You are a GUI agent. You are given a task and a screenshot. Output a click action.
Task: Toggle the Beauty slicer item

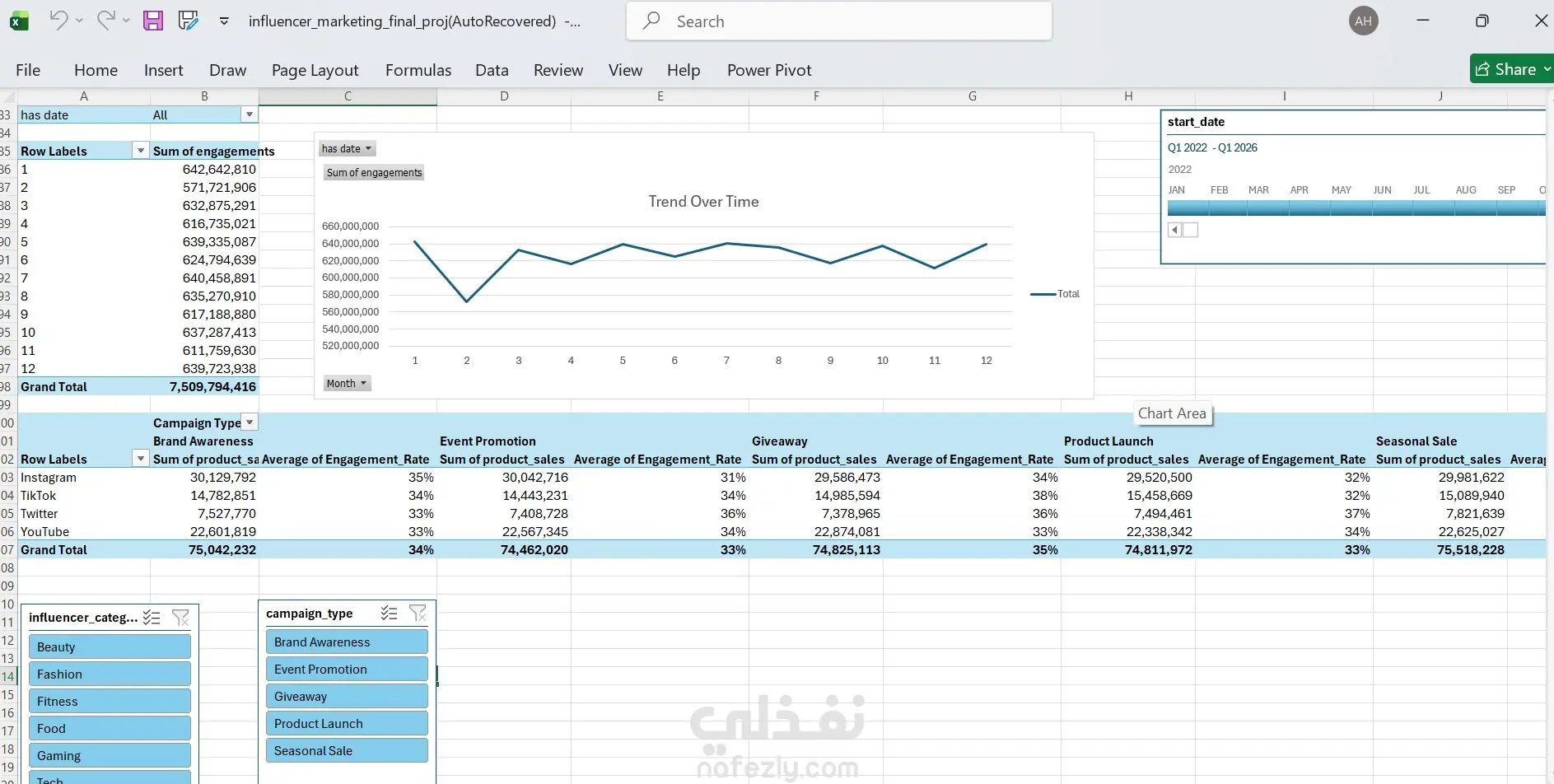[110, 647]
